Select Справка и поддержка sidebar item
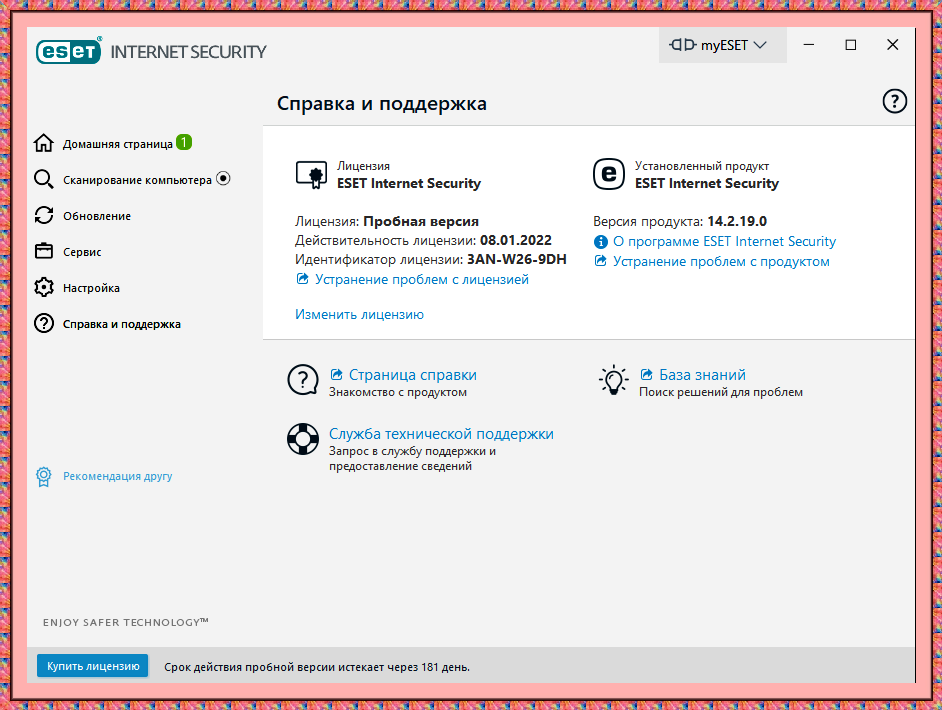This screenshot has height=710, width=942. (121, 324)
